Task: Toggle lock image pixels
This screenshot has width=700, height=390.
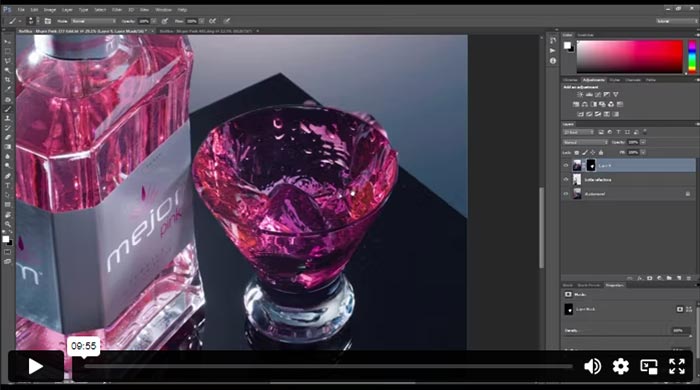Action: [585, 153]
